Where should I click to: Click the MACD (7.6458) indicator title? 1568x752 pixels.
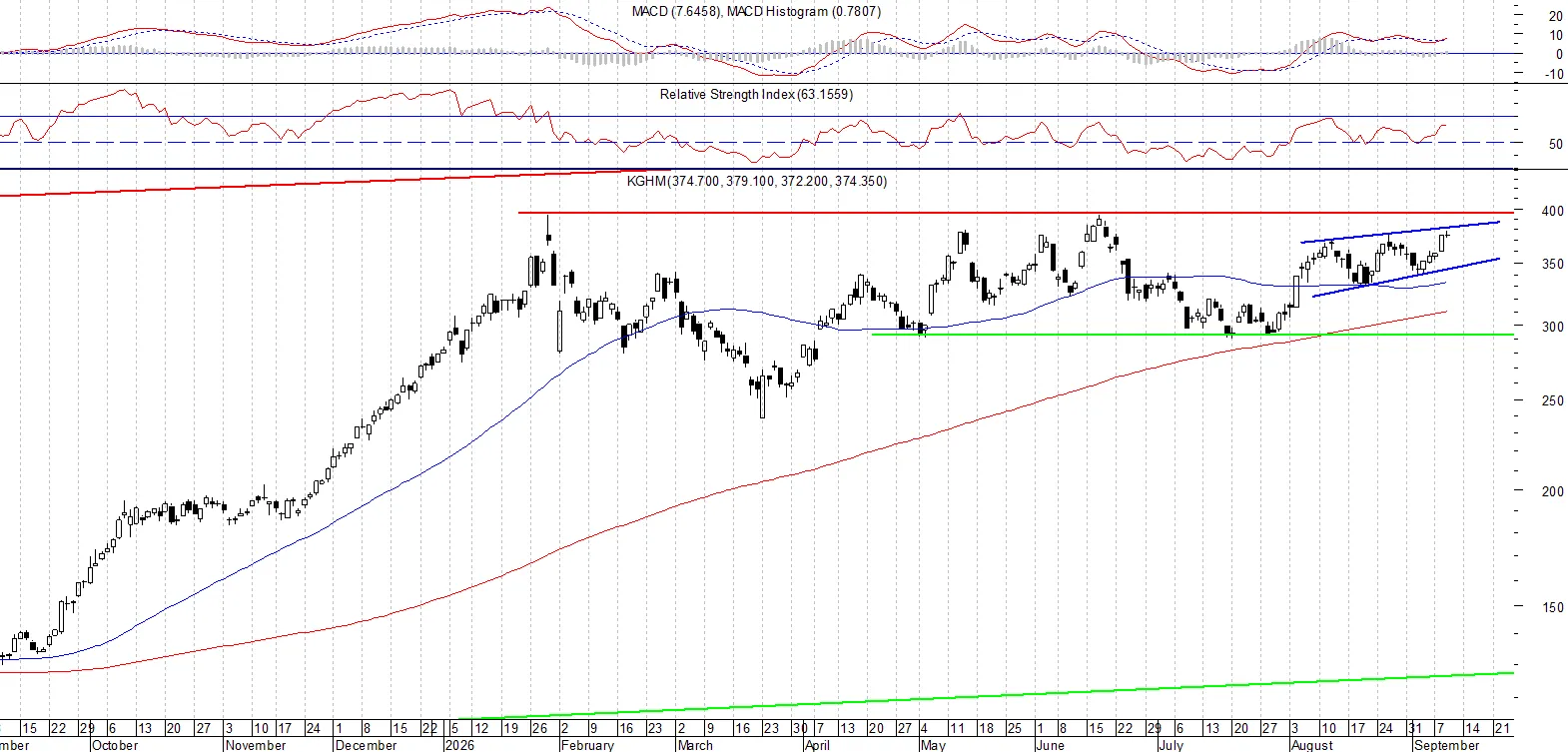tap(756, 11)
